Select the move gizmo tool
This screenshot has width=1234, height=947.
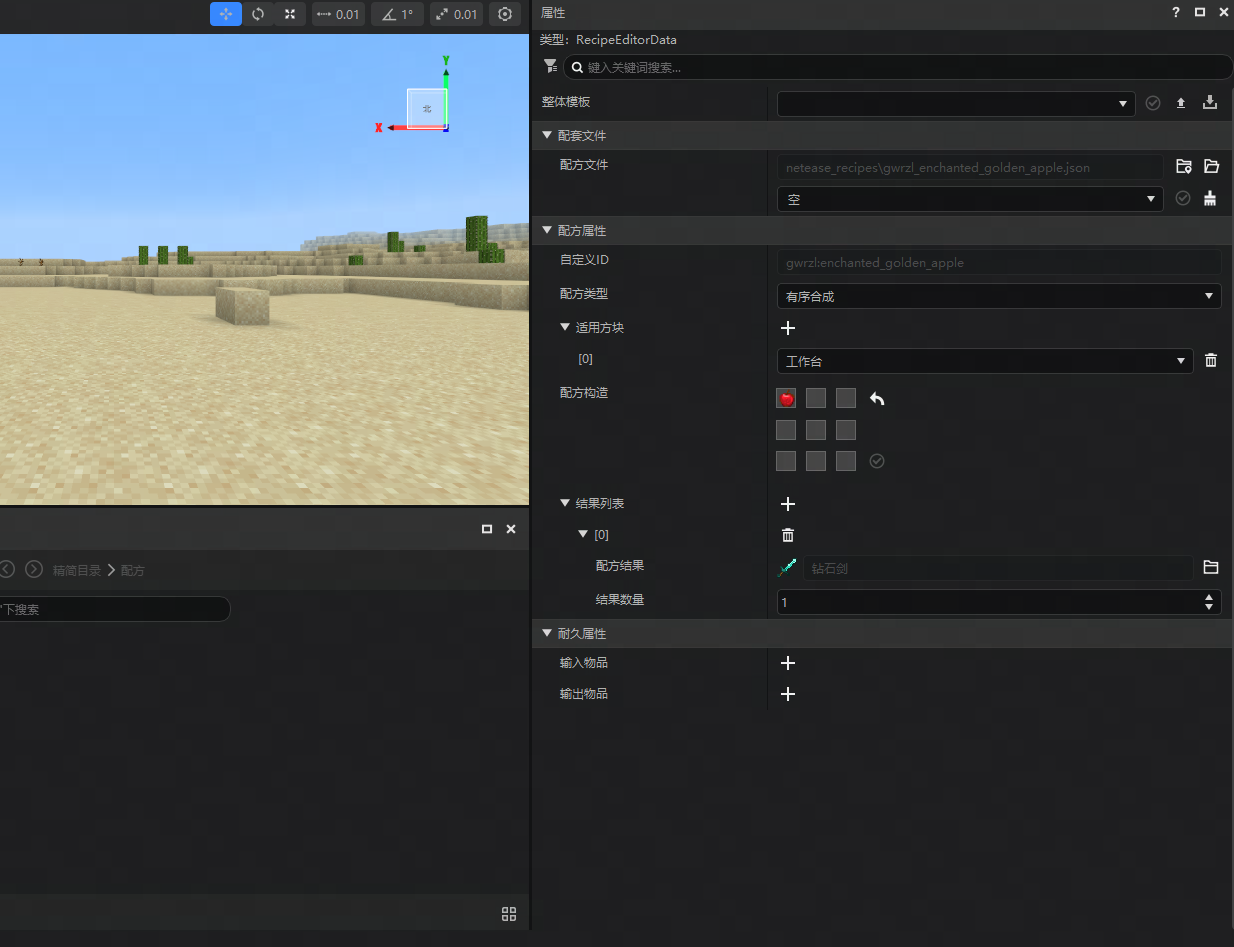(225, 14)
